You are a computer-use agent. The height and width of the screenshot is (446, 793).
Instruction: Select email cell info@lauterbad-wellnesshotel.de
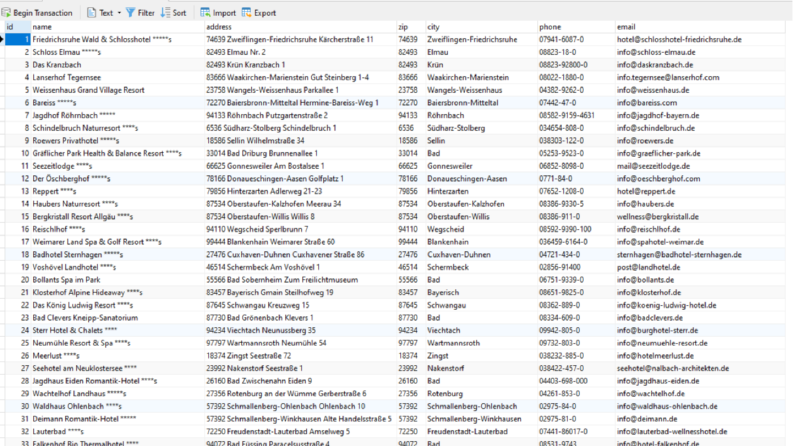[x=700, y=431]
